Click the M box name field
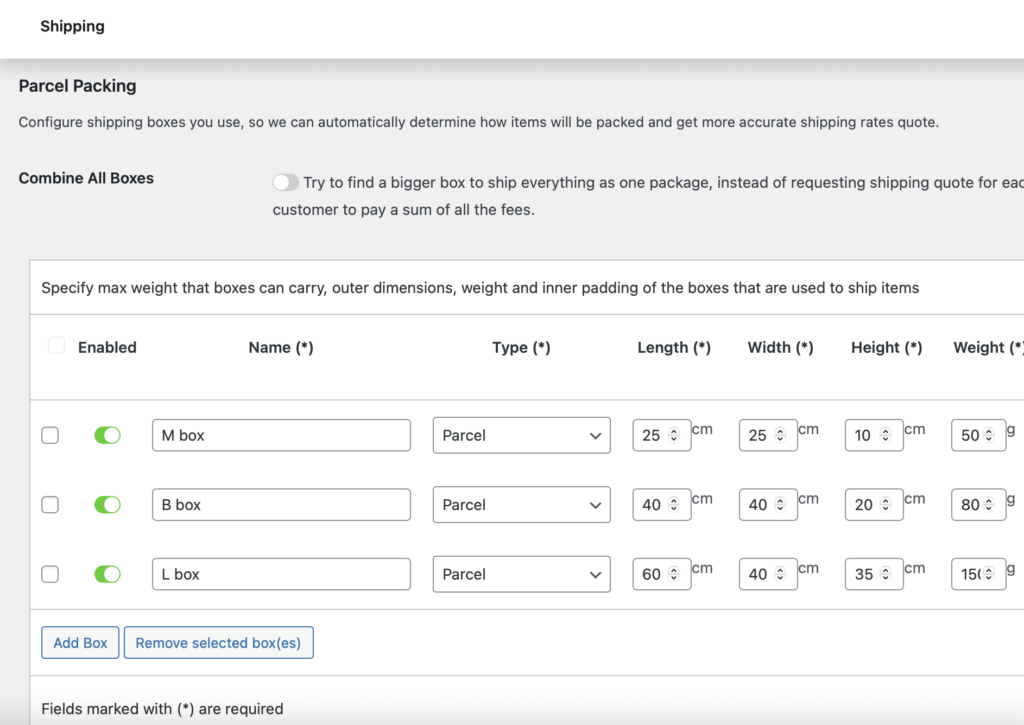 (x=281, y=436)
